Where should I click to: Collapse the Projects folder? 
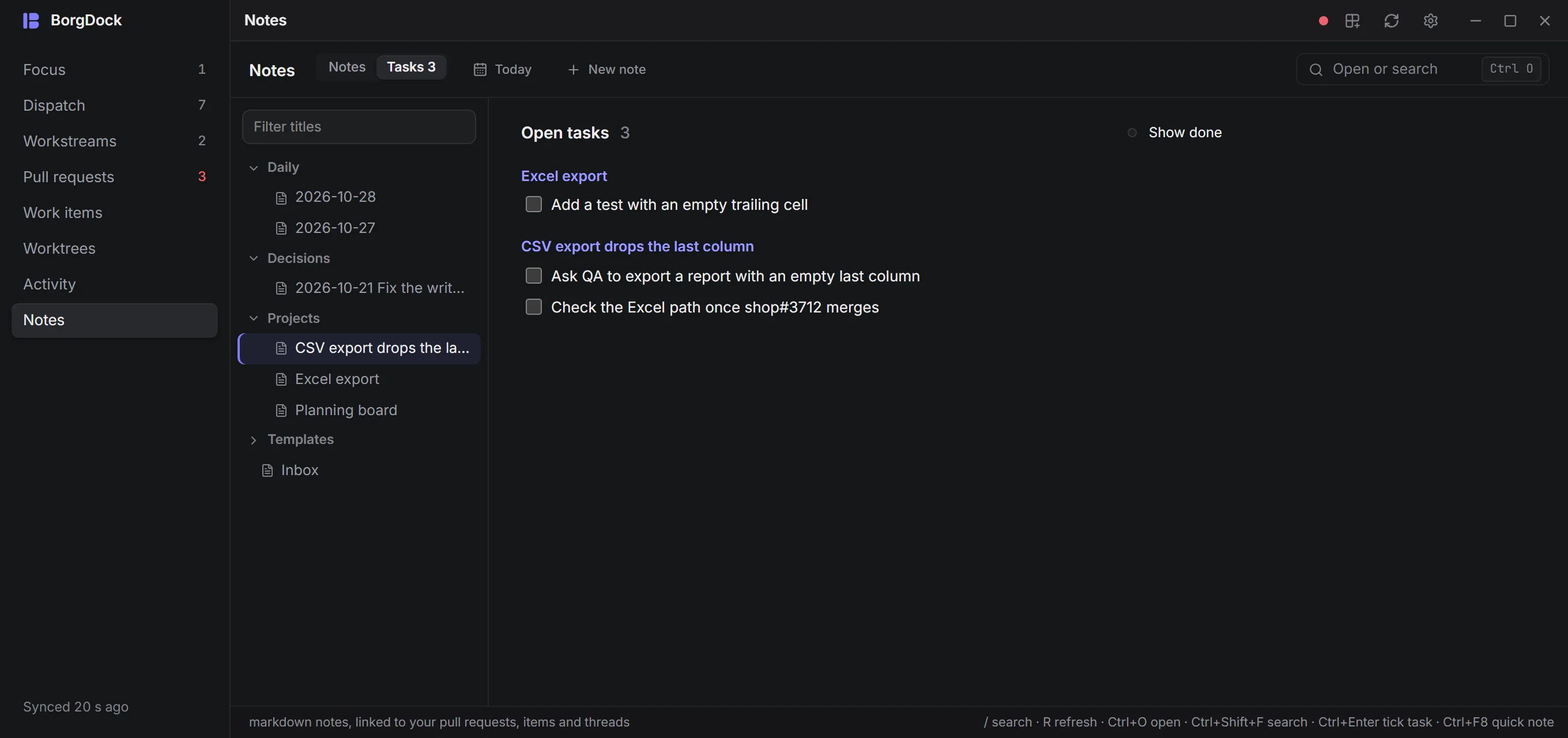(253, 318)
